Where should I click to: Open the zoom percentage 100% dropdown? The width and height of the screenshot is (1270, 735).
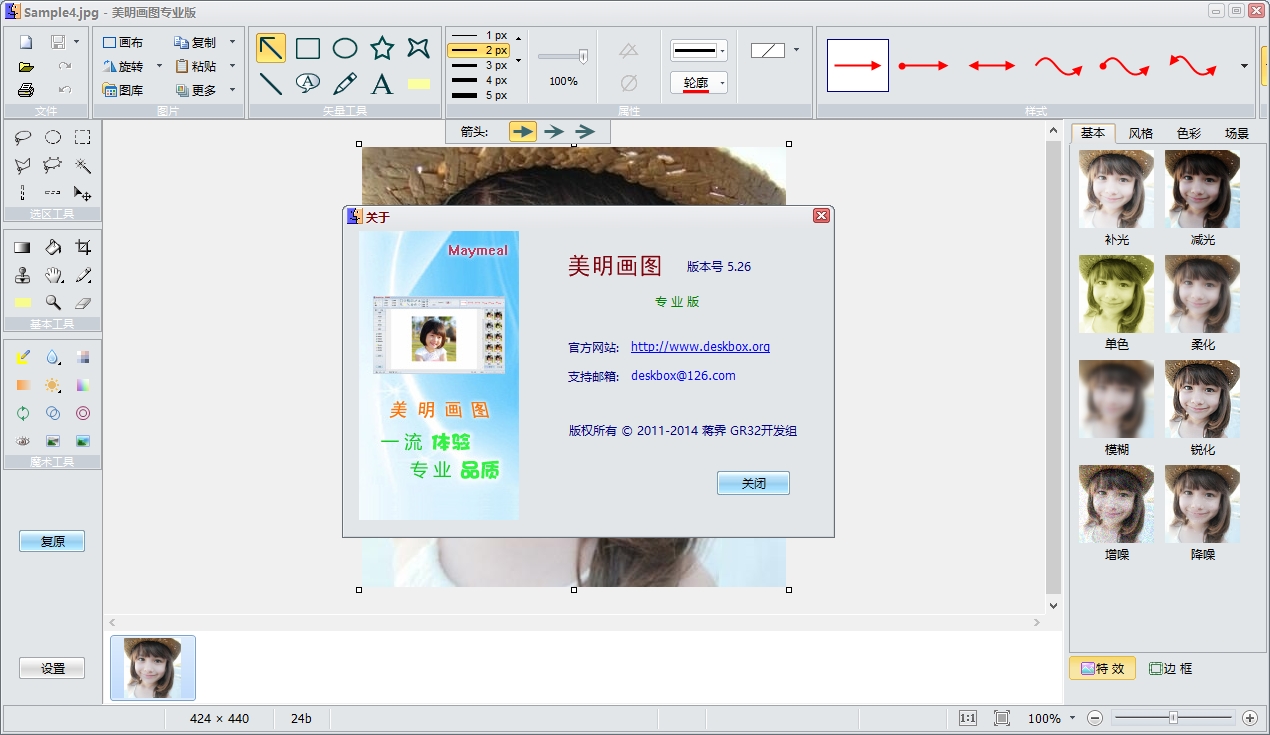coord(1072,718)
